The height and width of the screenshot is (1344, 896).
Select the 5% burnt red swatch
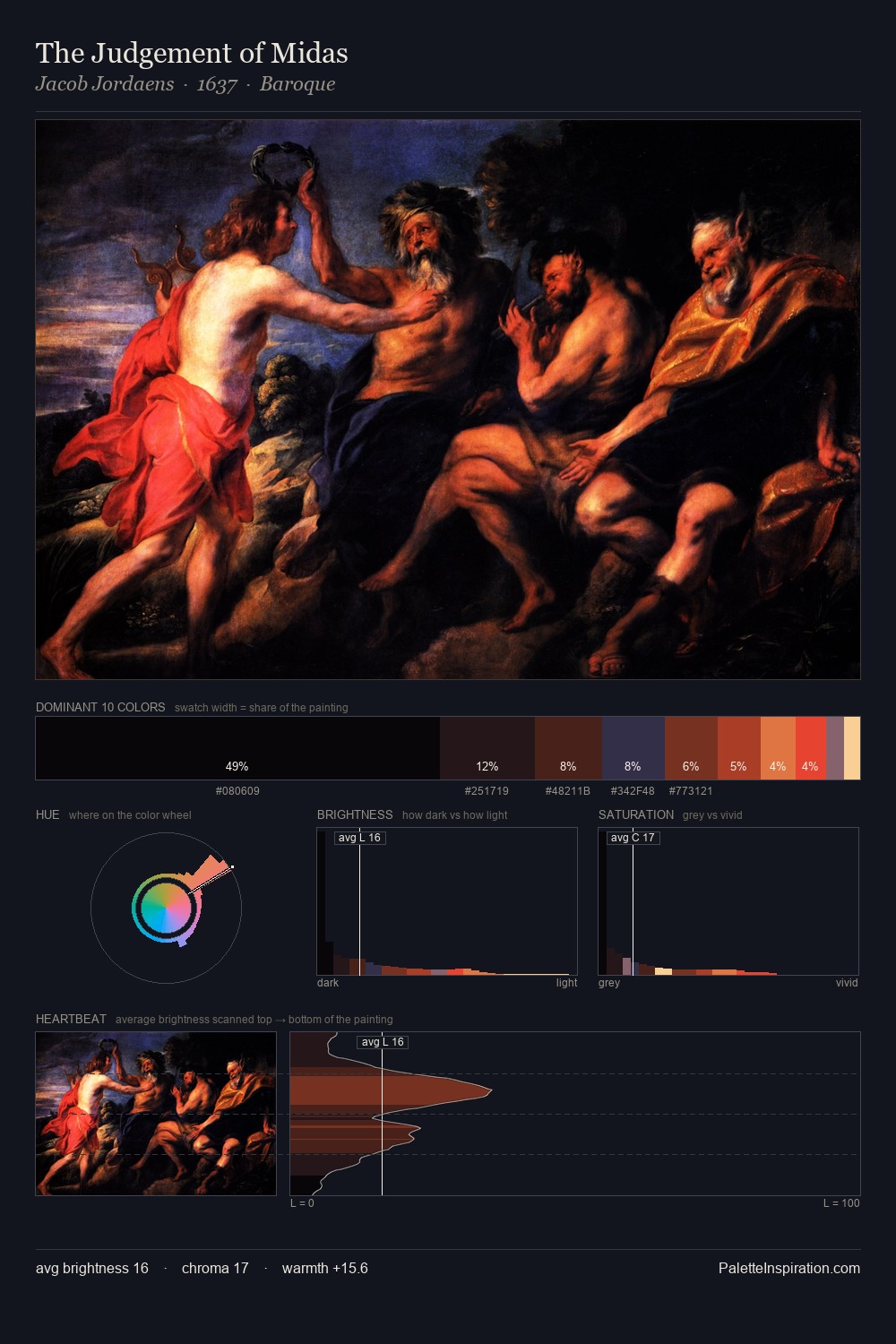[739, 748]
